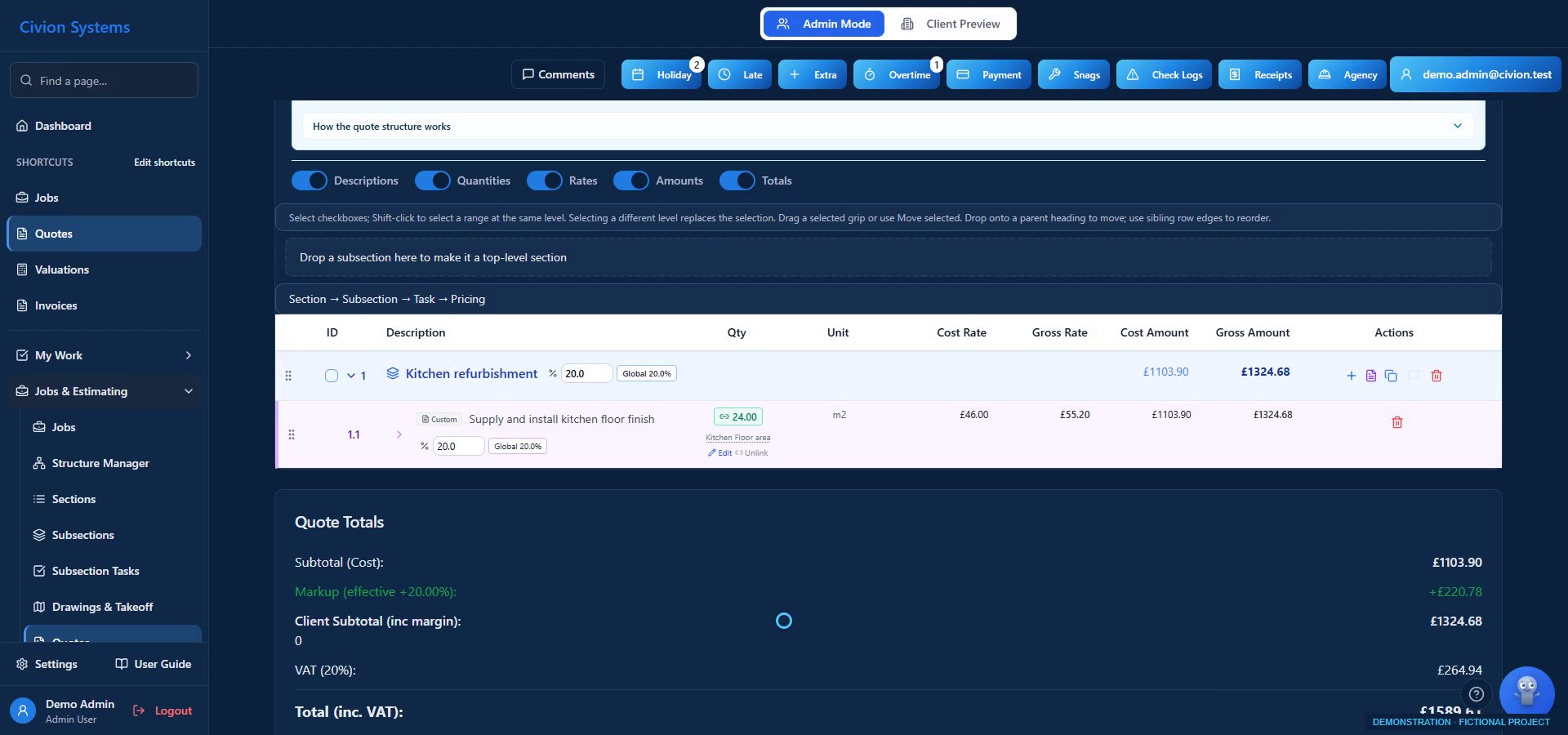Toggle the Amounts switch
Viewport: 1568px width, 735px height.
pyautogui.click(x=631, y=180)
